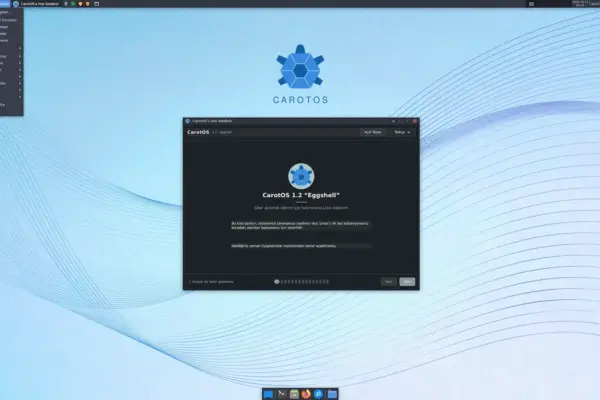Click the first orange shield icon in panel
600x400 pixels.
click(80, 4)
